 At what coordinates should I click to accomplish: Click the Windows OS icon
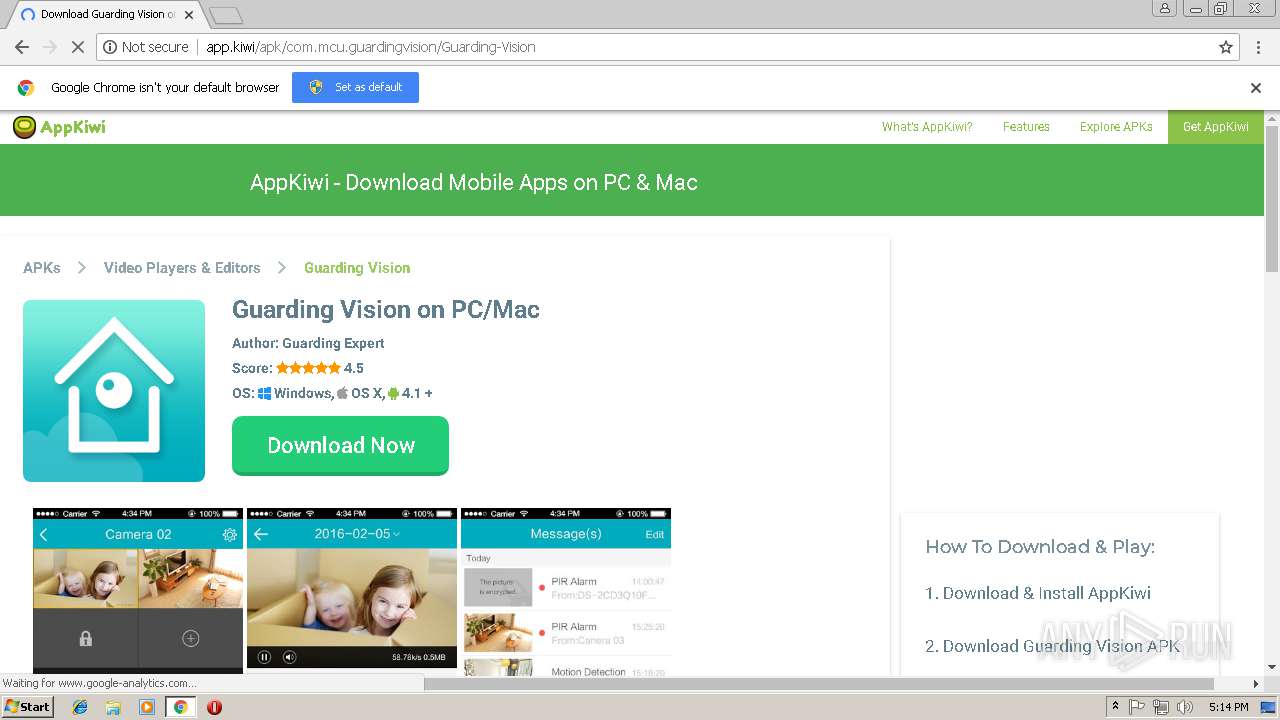point(265,393)
